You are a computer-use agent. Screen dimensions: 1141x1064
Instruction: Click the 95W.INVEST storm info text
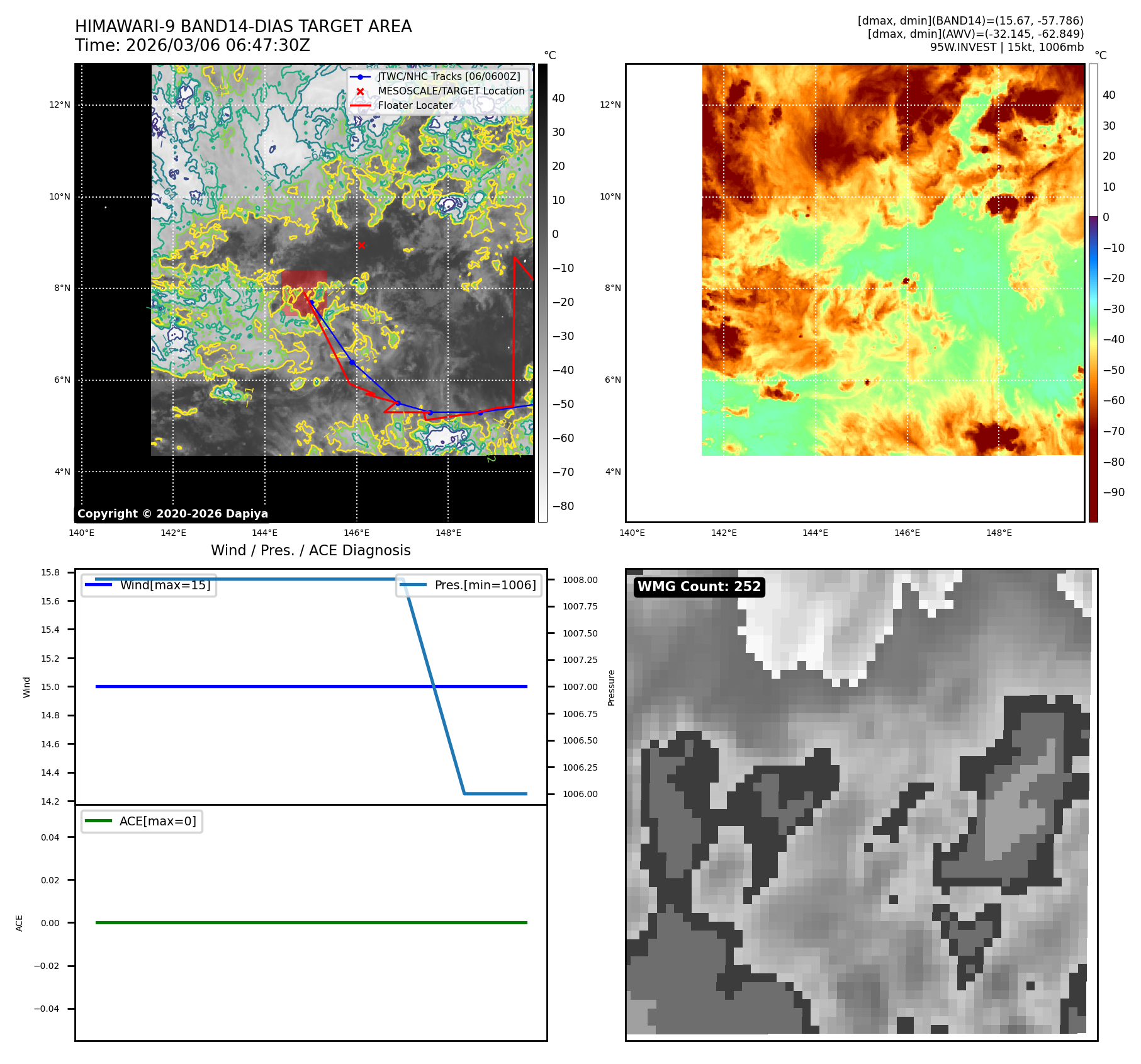pos(1006,47)
